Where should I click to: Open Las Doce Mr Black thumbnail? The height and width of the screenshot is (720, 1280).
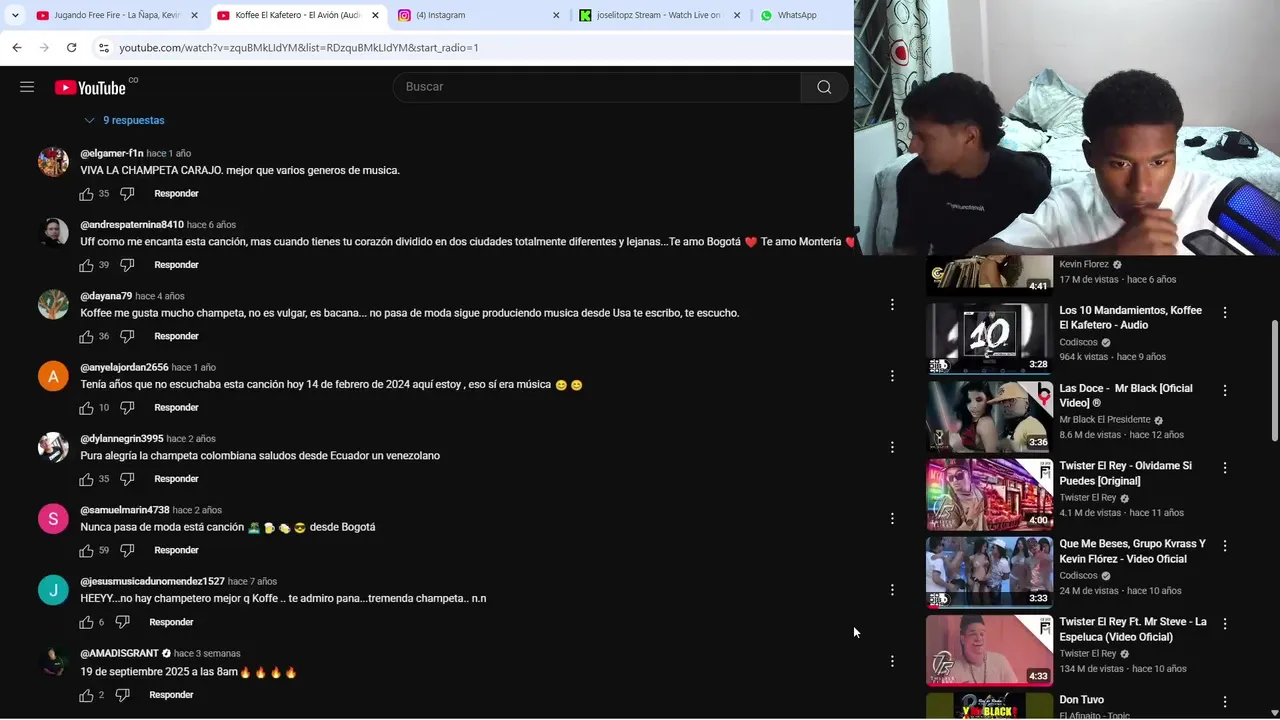pos(989,416)
